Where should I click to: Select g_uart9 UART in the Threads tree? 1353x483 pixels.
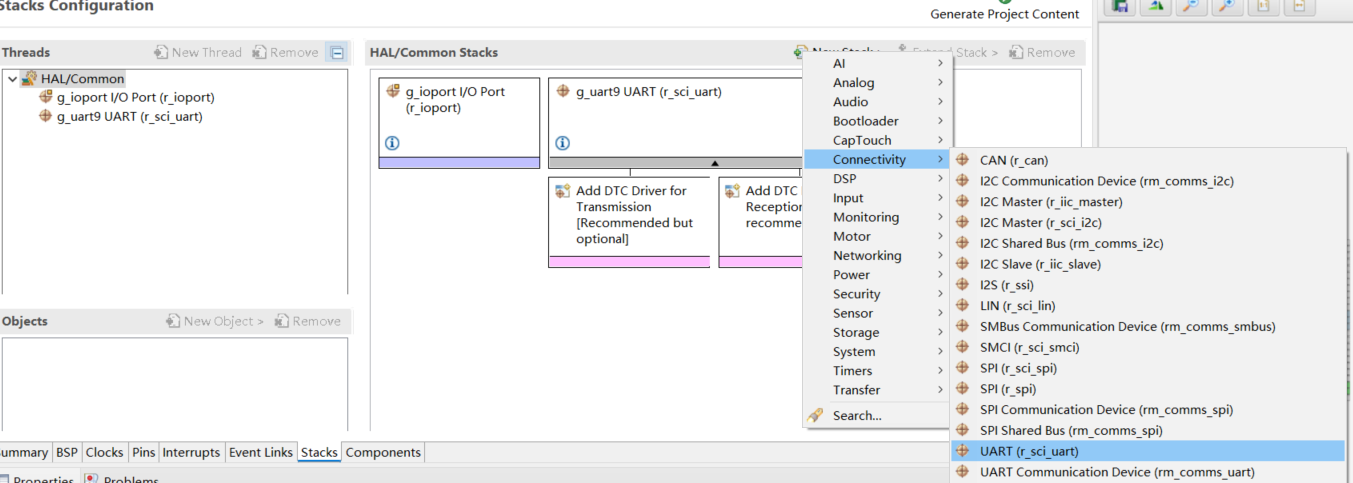tap(120, 117)
